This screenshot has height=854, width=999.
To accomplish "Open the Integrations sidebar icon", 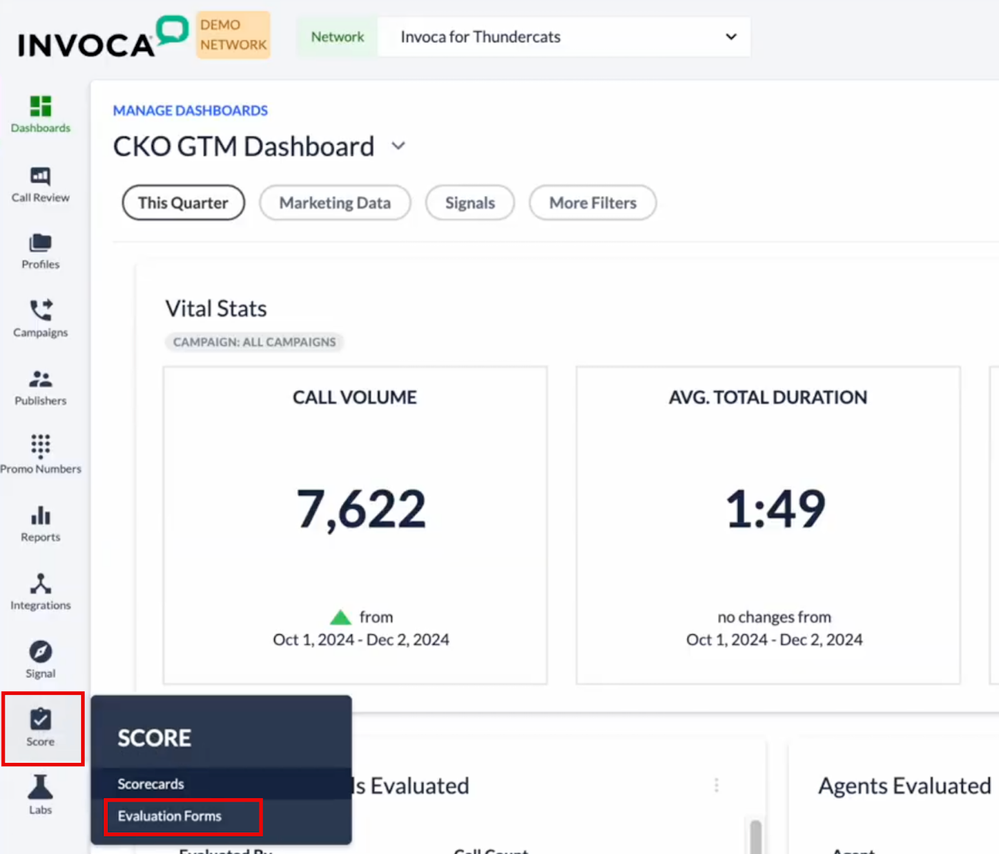I will click(41, 591).
